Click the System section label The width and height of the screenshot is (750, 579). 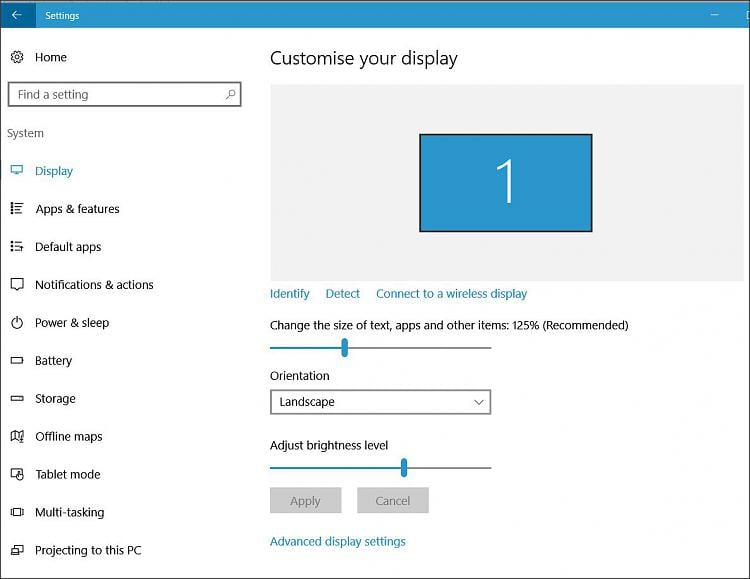[x=25, y=133]
